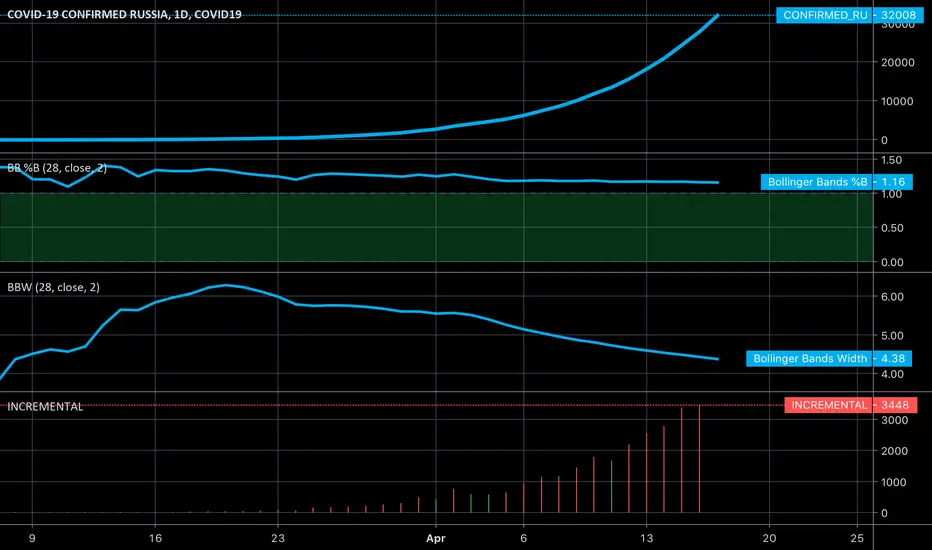Click the 9 date tick on time axis

tap(32, 538)
